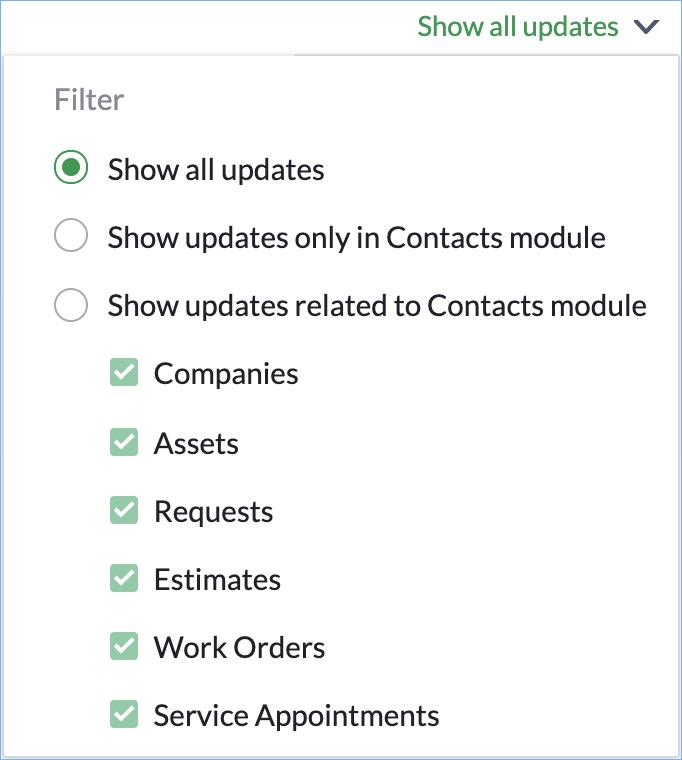Click the chevron arrow beside Show all updates
Viewport: 682px width, 760px height.
[x=647, y=27]
